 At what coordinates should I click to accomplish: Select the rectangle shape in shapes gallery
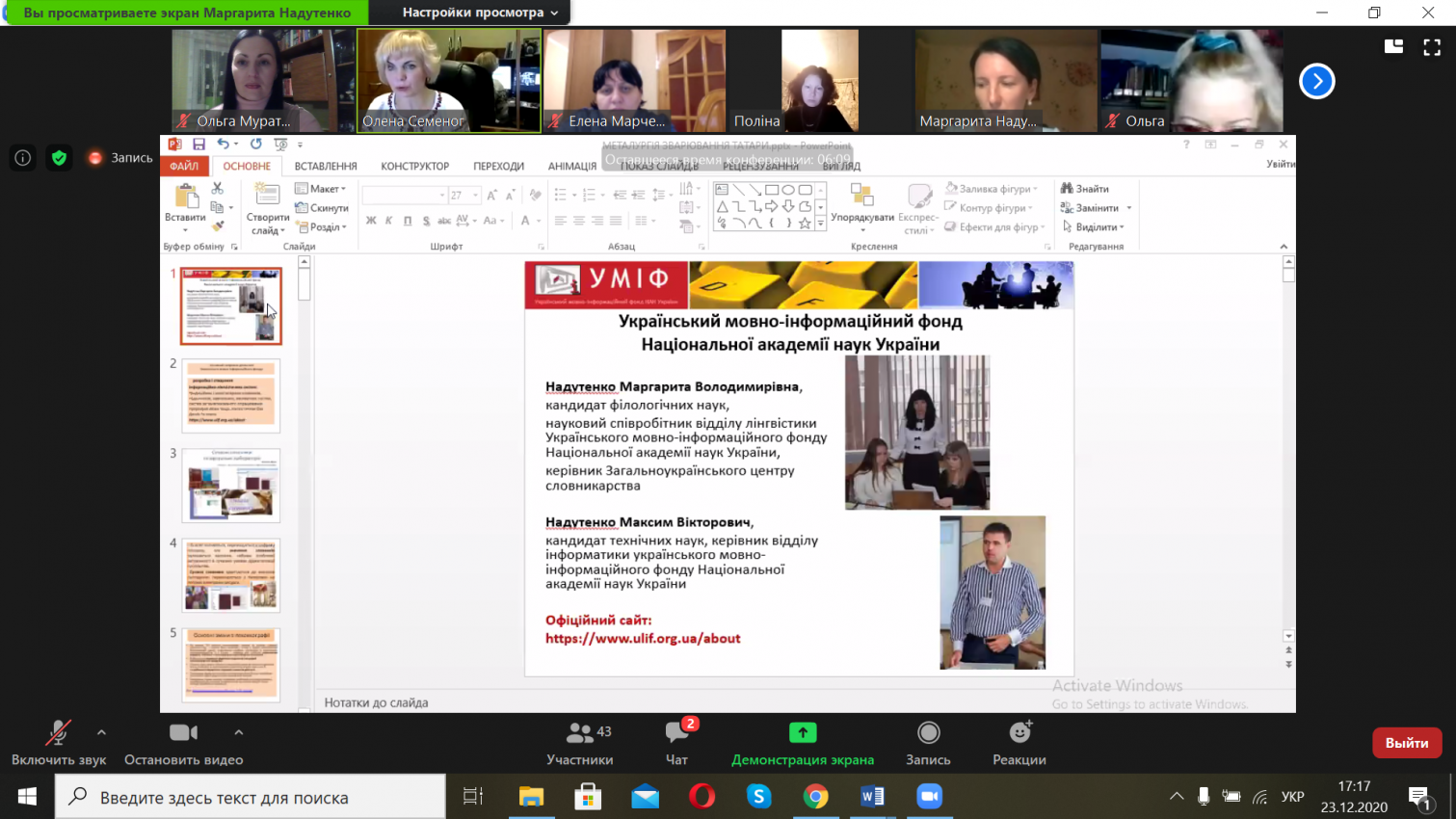pyautogui.click(x=772, y=190)
